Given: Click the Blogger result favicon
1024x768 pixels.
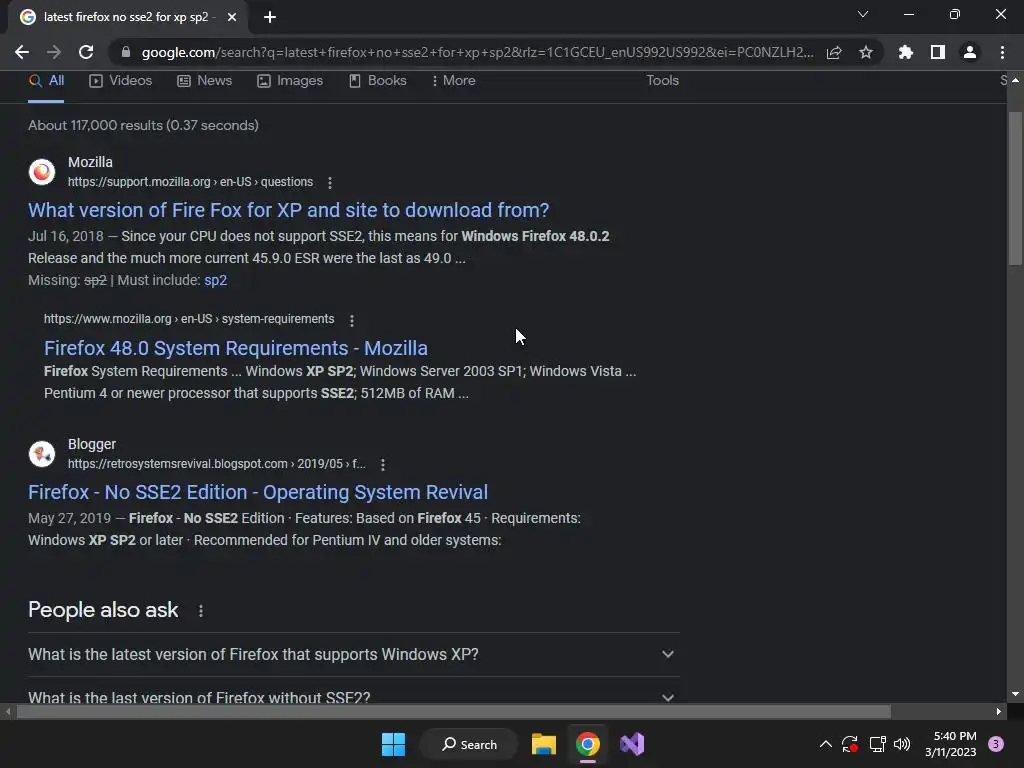Looking at the screenshot, I should coord(42,454).
